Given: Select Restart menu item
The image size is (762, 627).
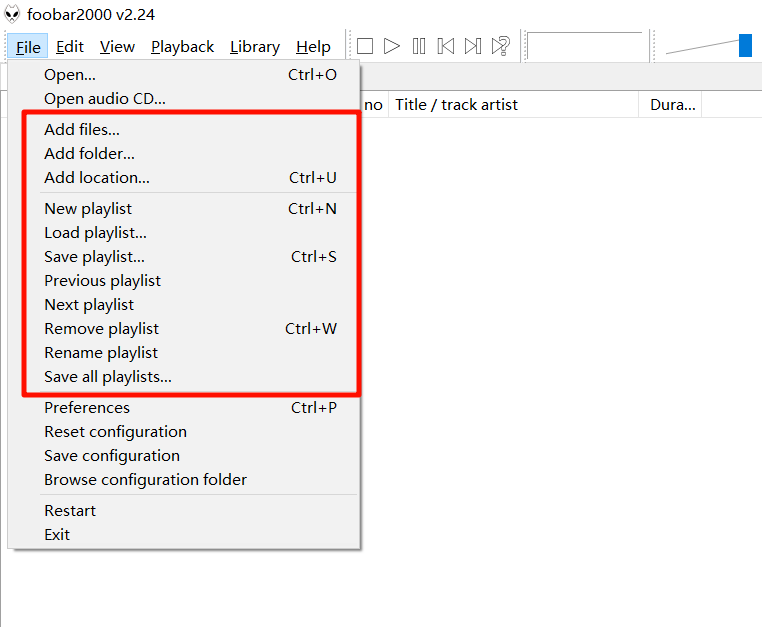Looking at the screenshot, I should pos(184,511).
